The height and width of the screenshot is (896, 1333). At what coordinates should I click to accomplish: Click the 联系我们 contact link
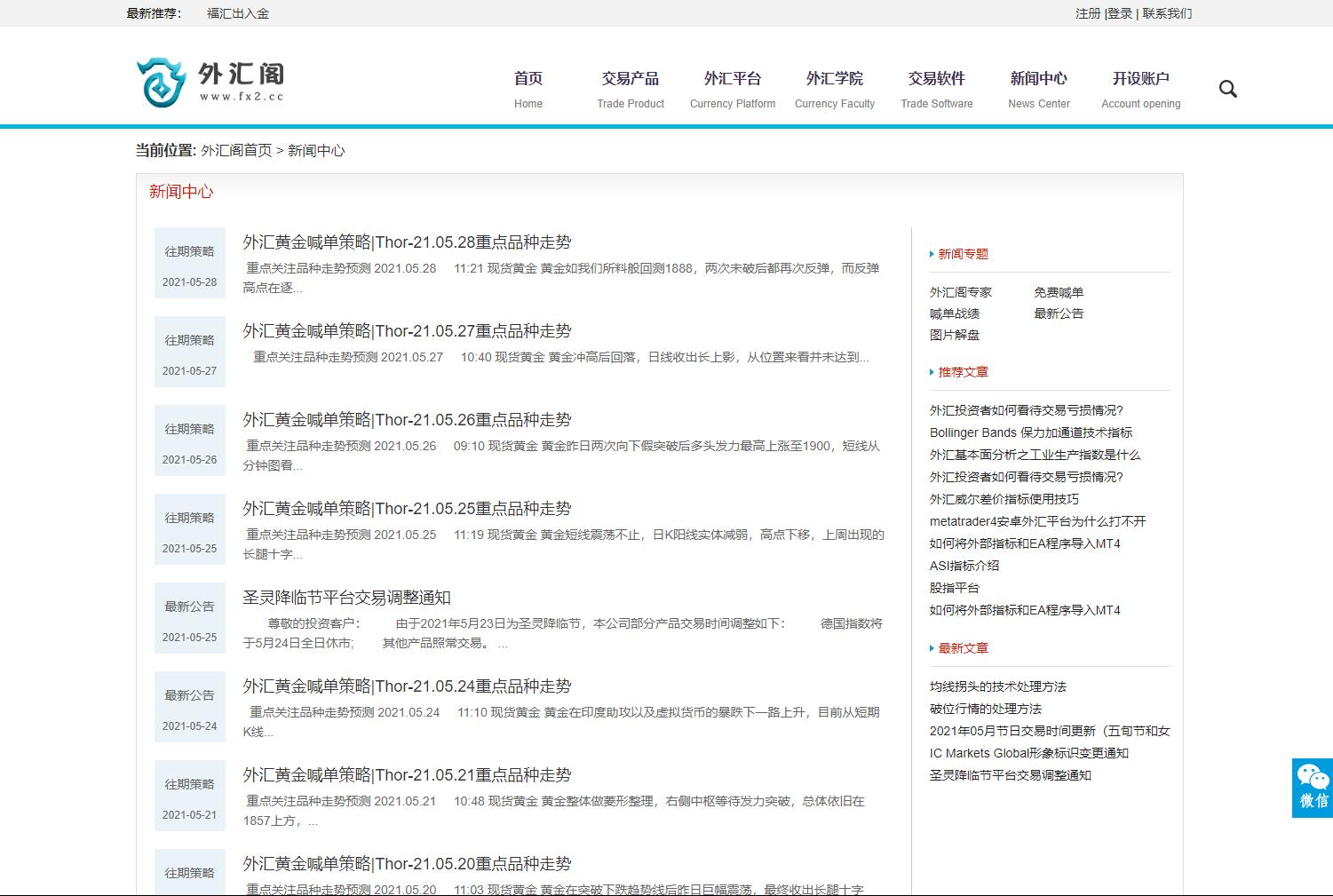point(1166,13)
